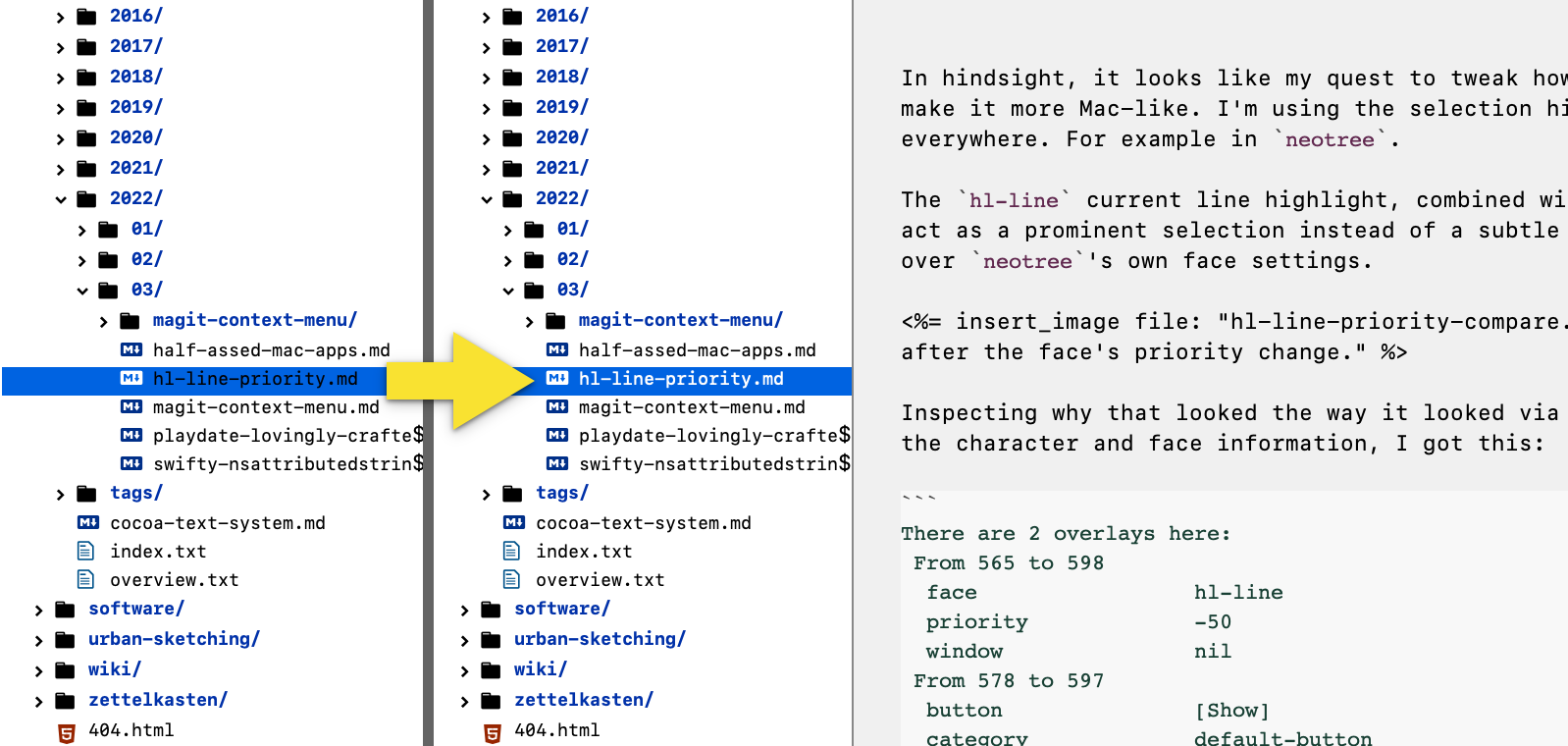This screenshot has width=1568, height=746.
Task: Expand software/ folder in right tree
Action: (x=464, y=612)
